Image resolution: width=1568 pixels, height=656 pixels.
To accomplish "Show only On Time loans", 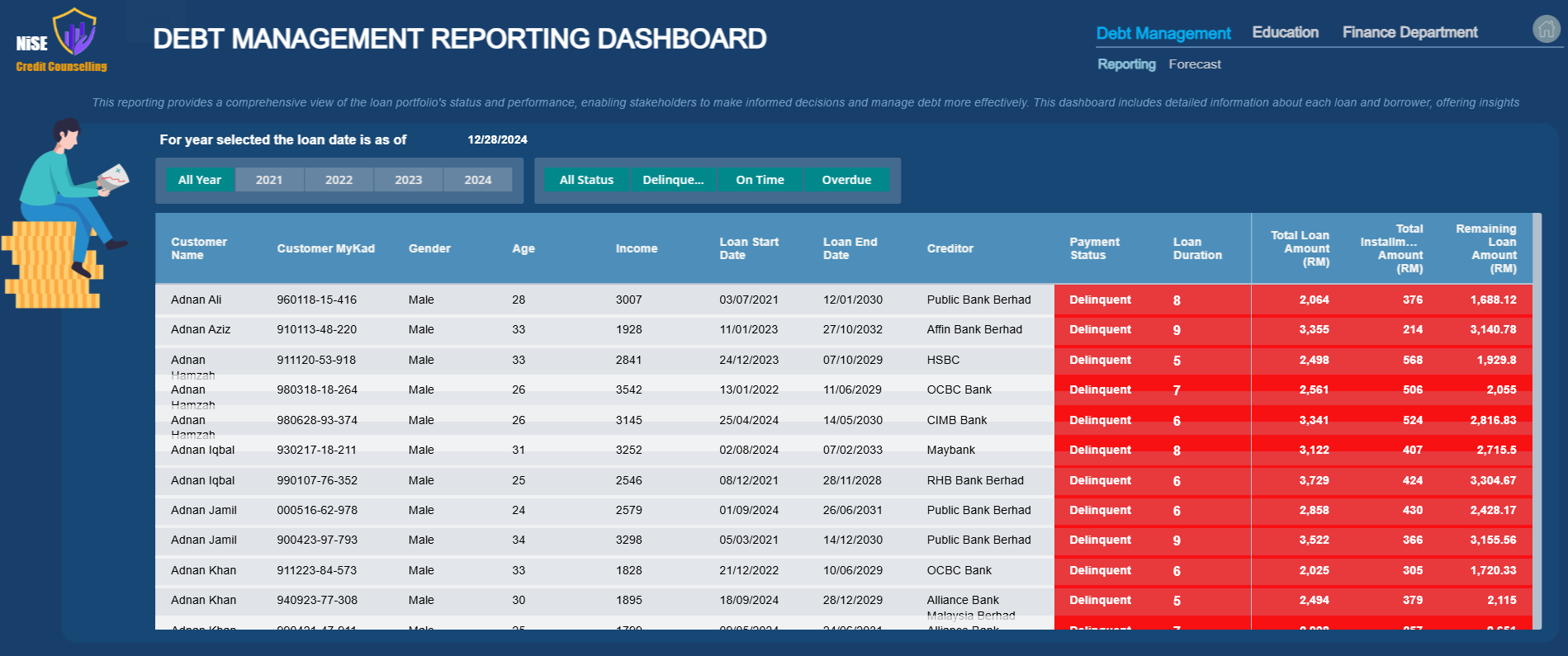I will [x=760, y=180].
